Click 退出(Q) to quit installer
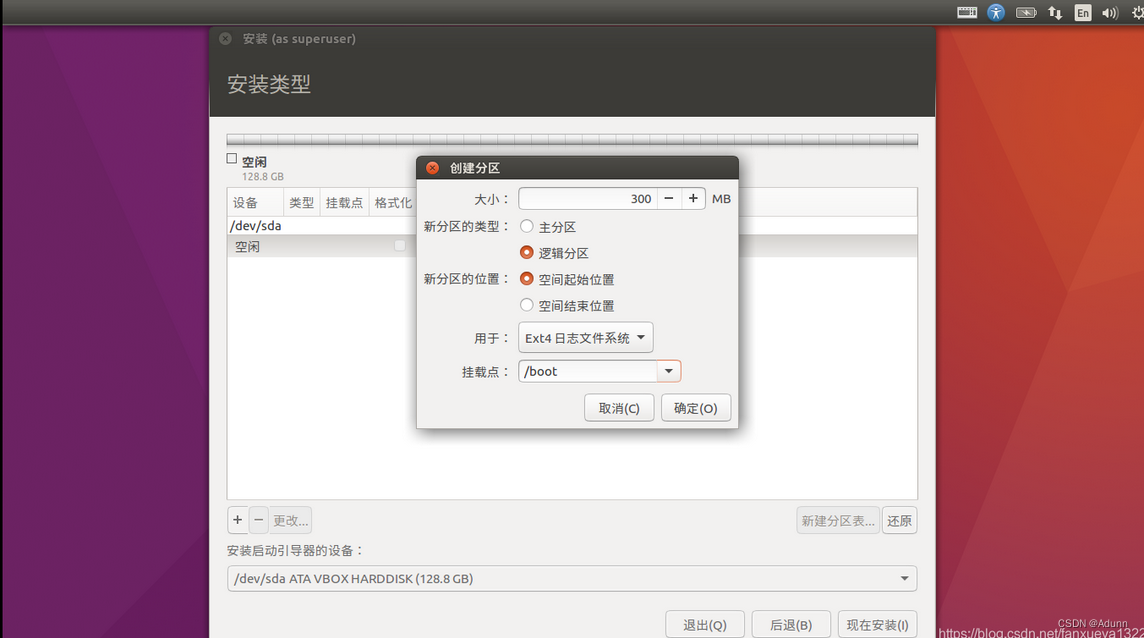 705,625
